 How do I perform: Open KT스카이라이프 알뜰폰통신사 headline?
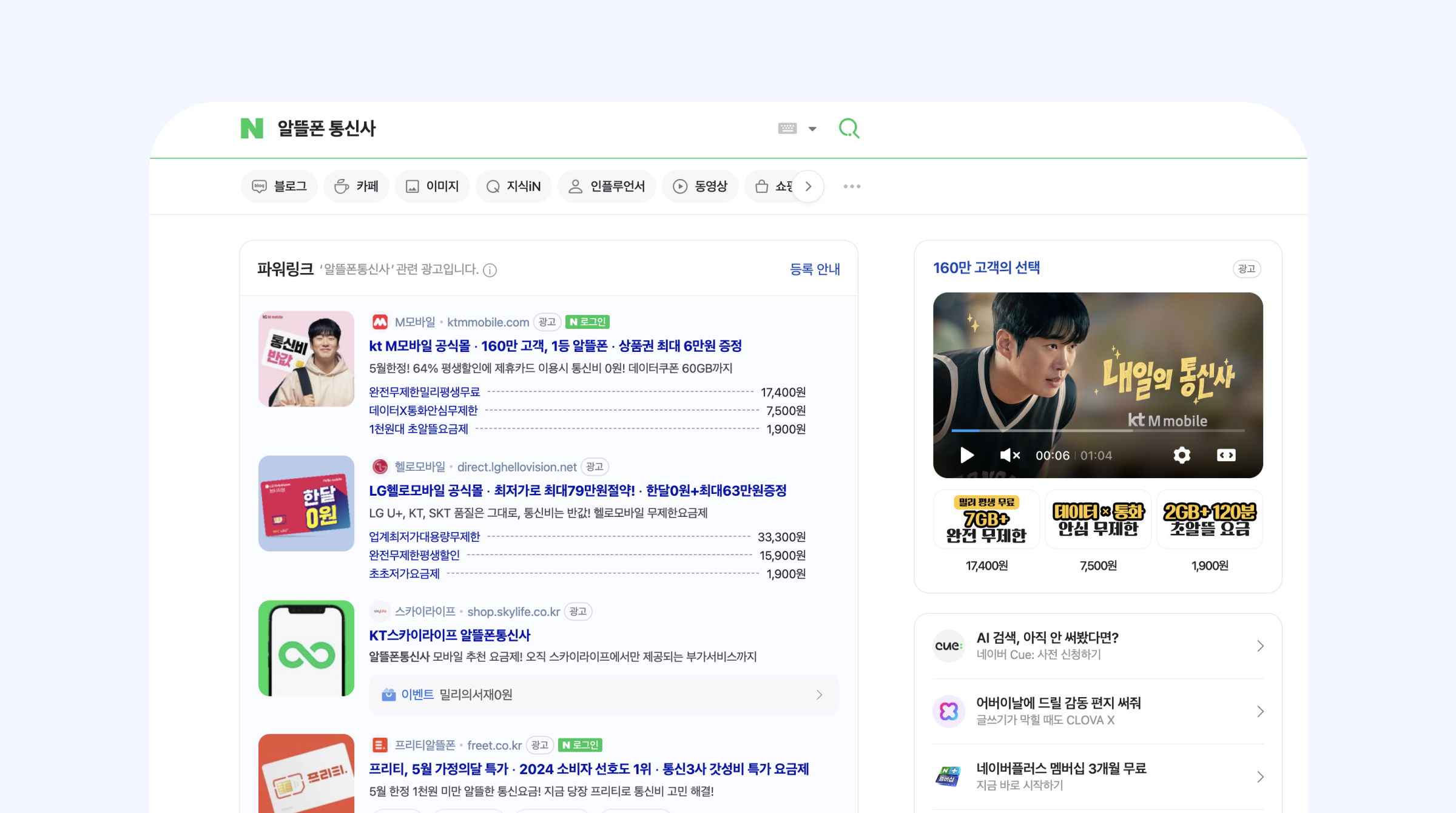click(x=450, y=635)
